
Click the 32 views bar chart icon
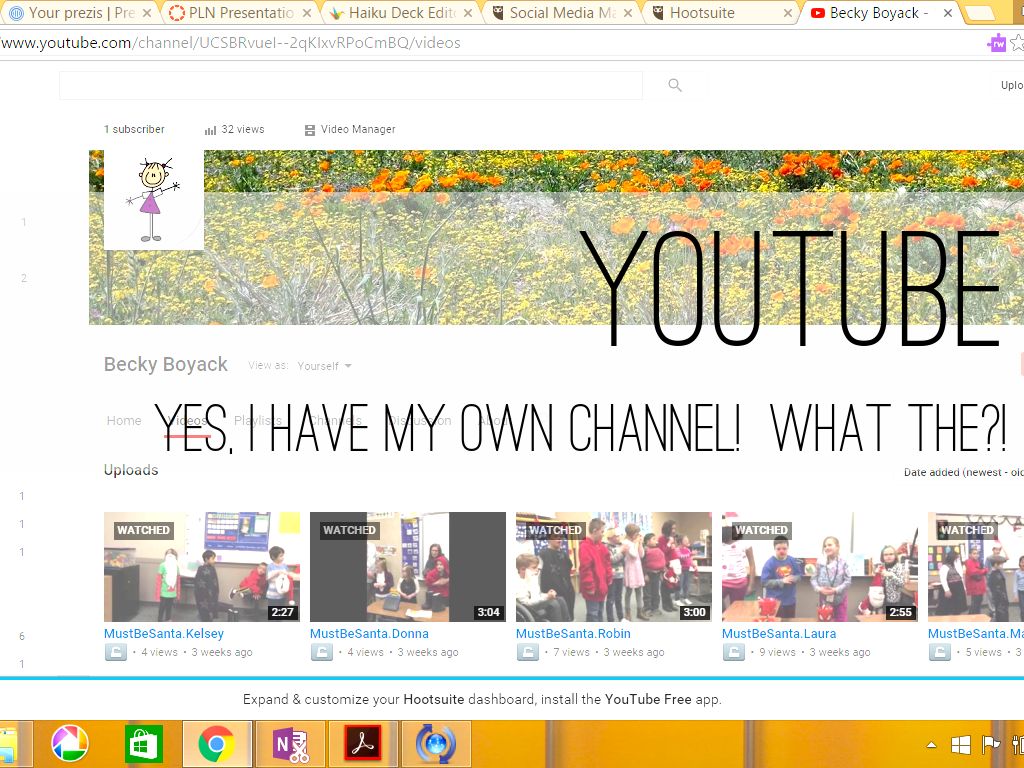point(210,130)
